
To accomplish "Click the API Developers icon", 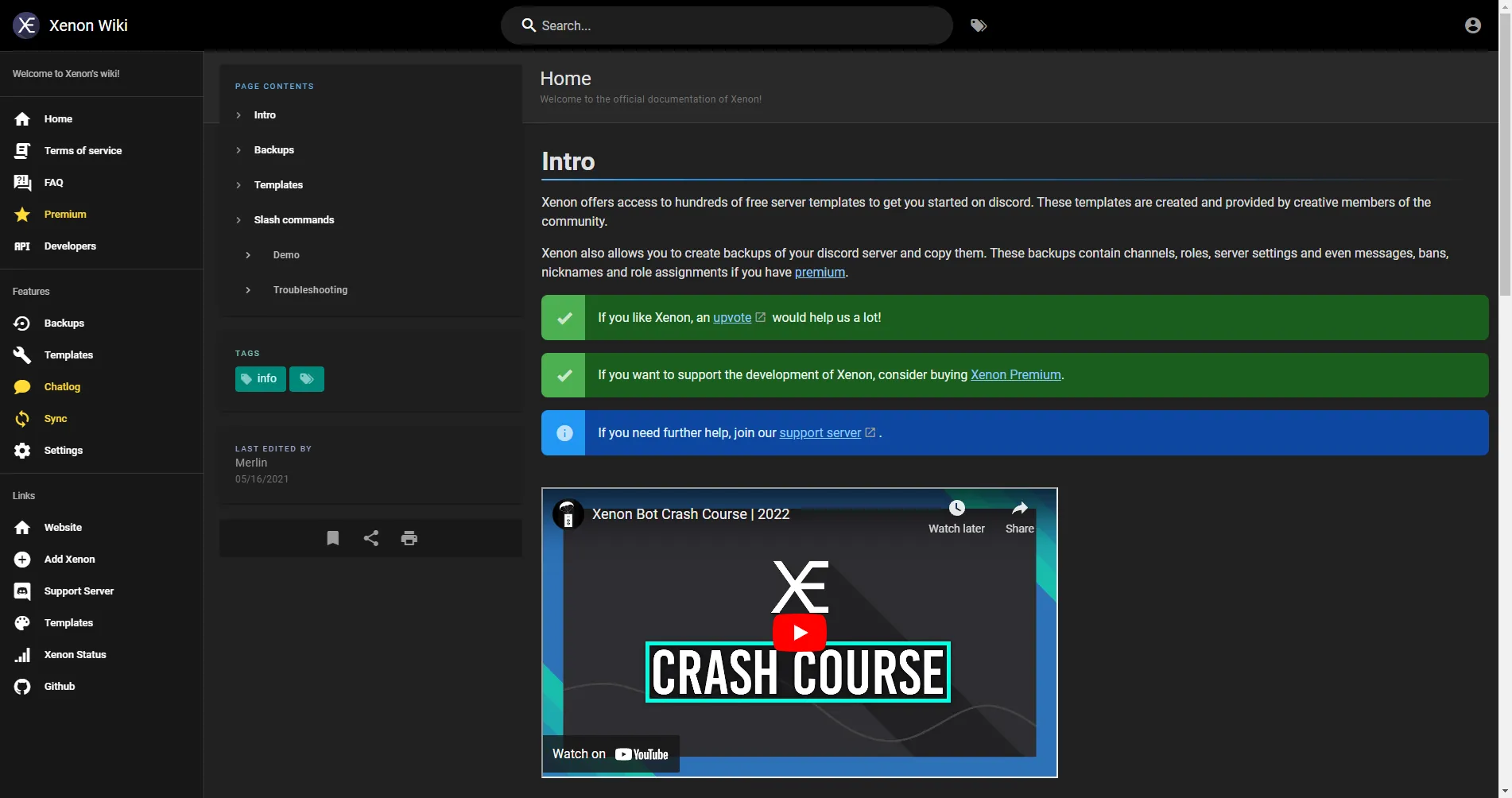I will pos(22,246).
